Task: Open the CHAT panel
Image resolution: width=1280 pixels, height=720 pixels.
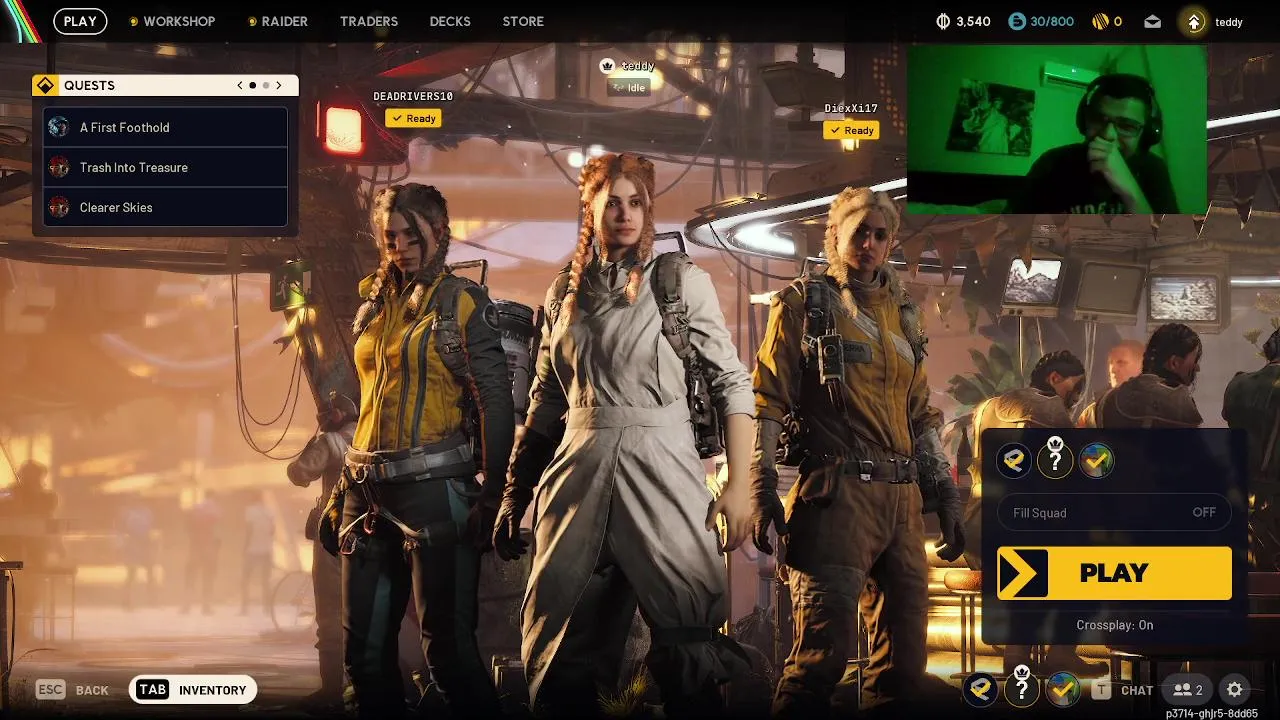Action: pos(1137,691)
